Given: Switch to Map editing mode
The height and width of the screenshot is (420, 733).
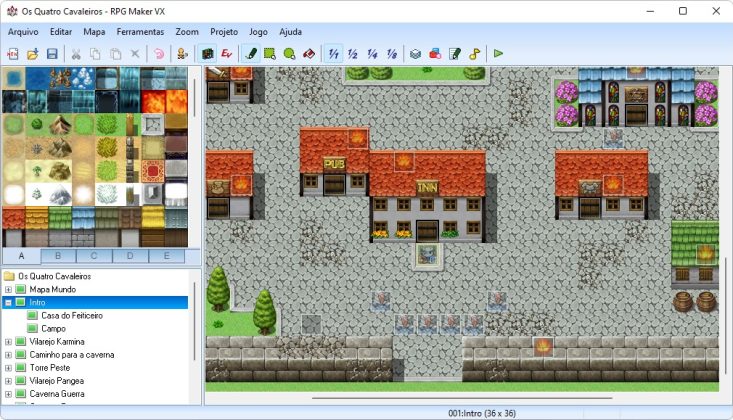Looking at the screenshot, I should coord(207,54).
